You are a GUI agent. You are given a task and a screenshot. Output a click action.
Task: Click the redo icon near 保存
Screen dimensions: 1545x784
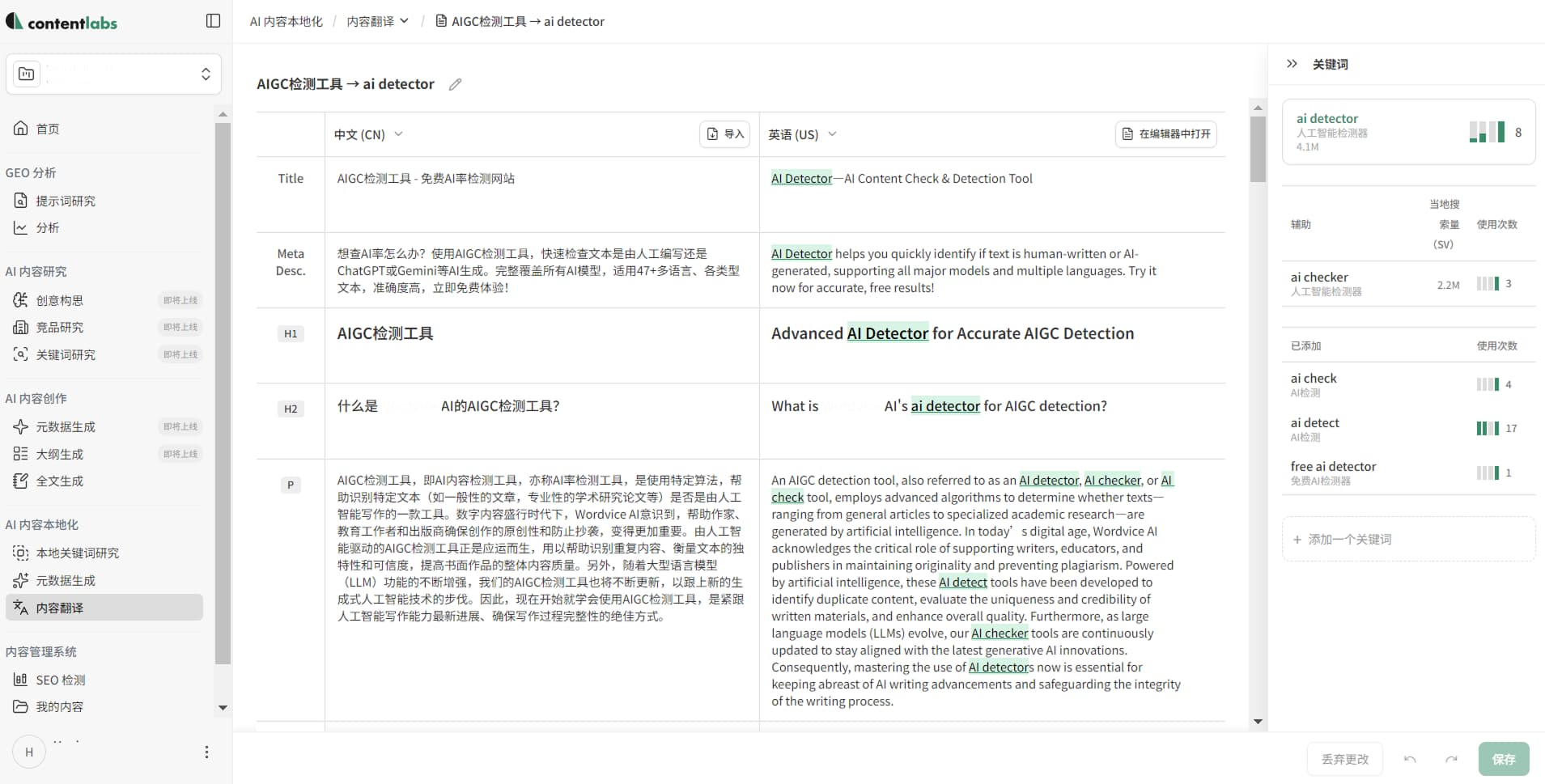click(x=1451, y=758)
